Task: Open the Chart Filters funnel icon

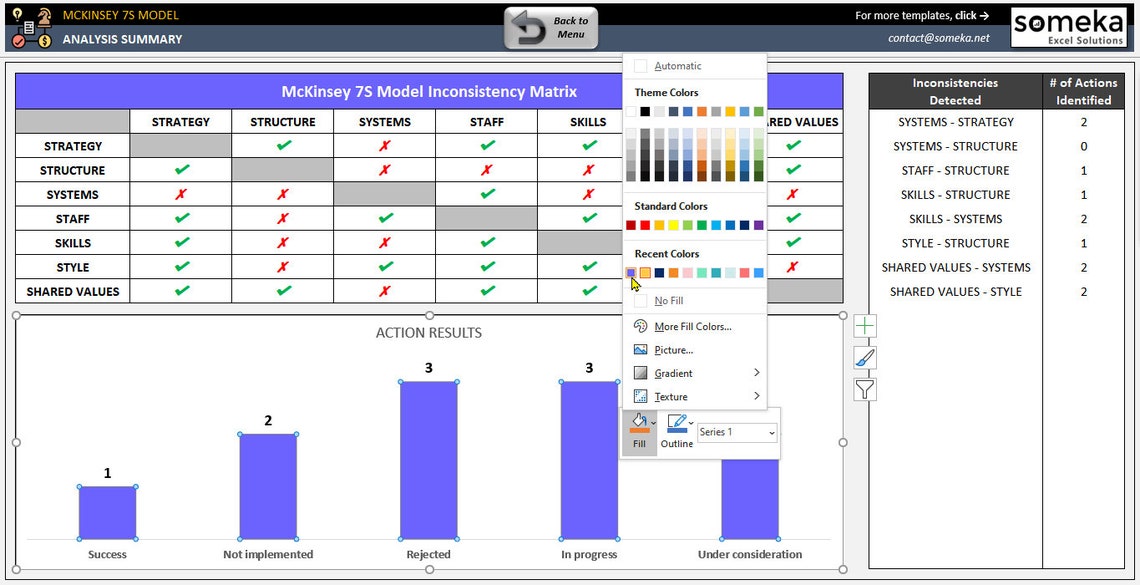Action: [x=864, y=389]
